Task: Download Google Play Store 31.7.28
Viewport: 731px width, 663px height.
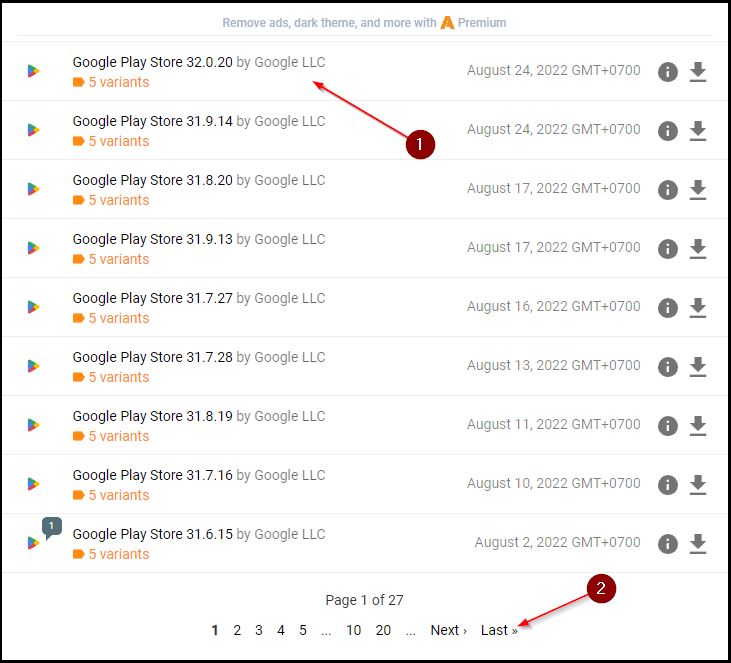Action: tap(697, 366)
